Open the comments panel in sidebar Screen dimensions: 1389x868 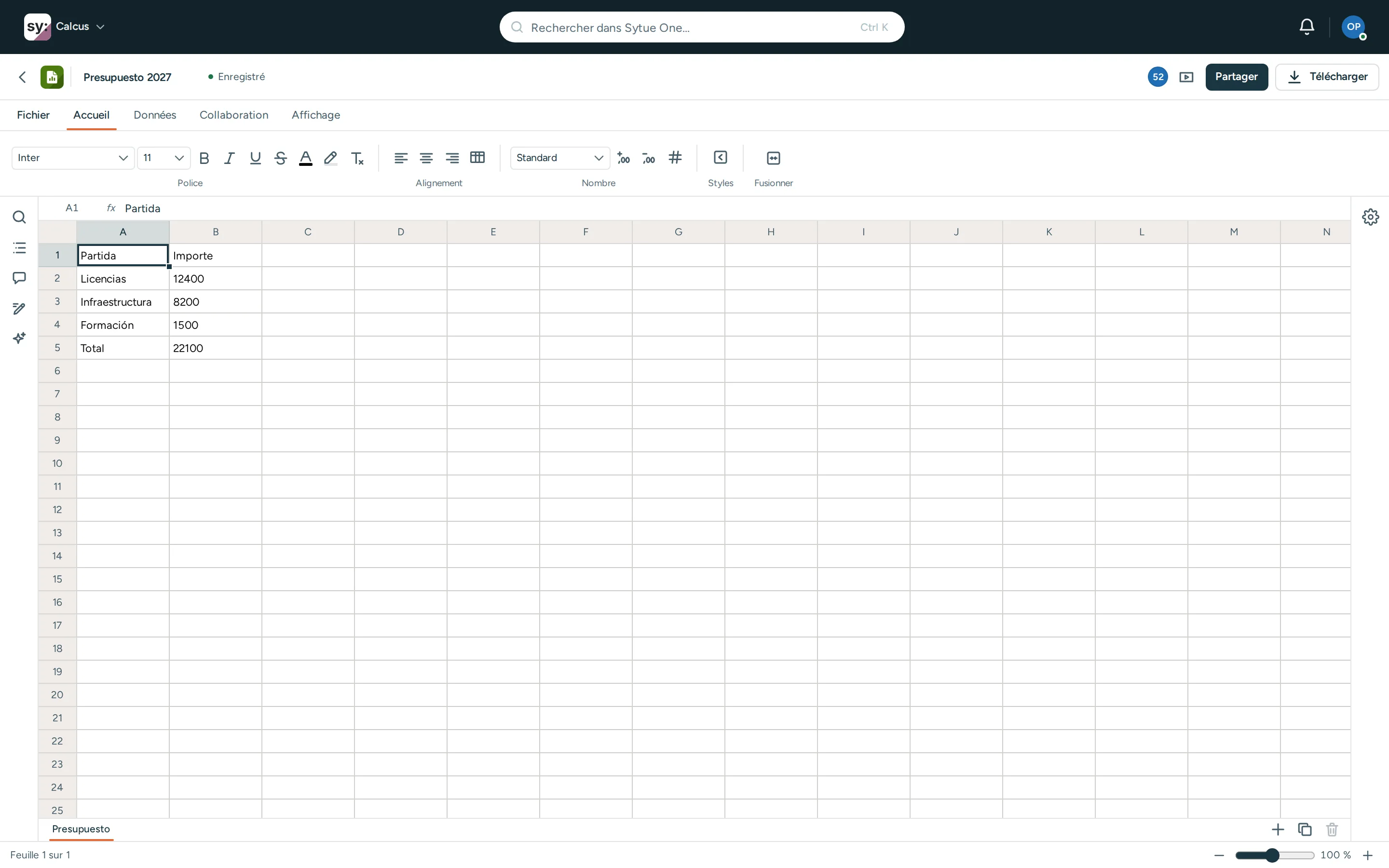19,278
